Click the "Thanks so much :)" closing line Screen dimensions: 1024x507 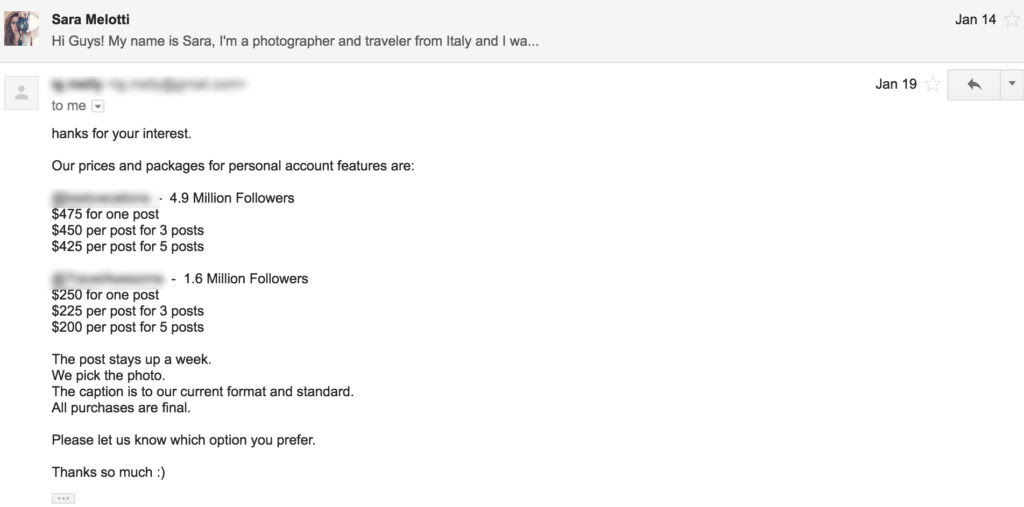pos(108,472)
